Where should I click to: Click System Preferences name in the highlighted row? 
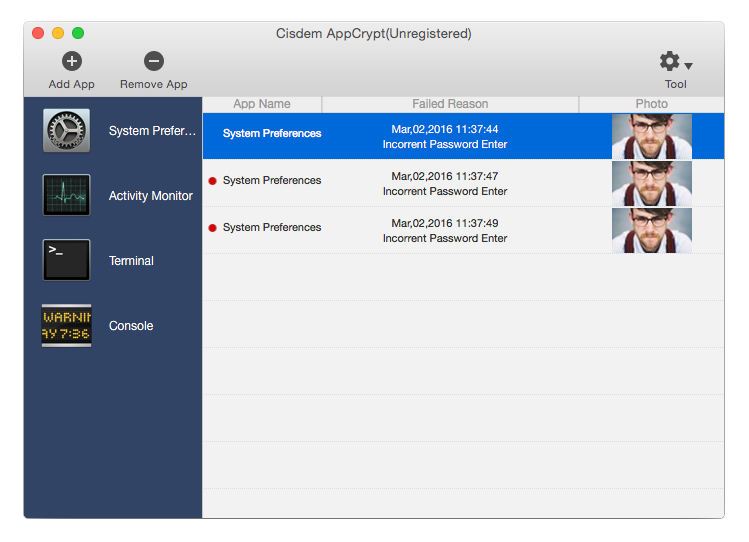click(x=272, y=133)
